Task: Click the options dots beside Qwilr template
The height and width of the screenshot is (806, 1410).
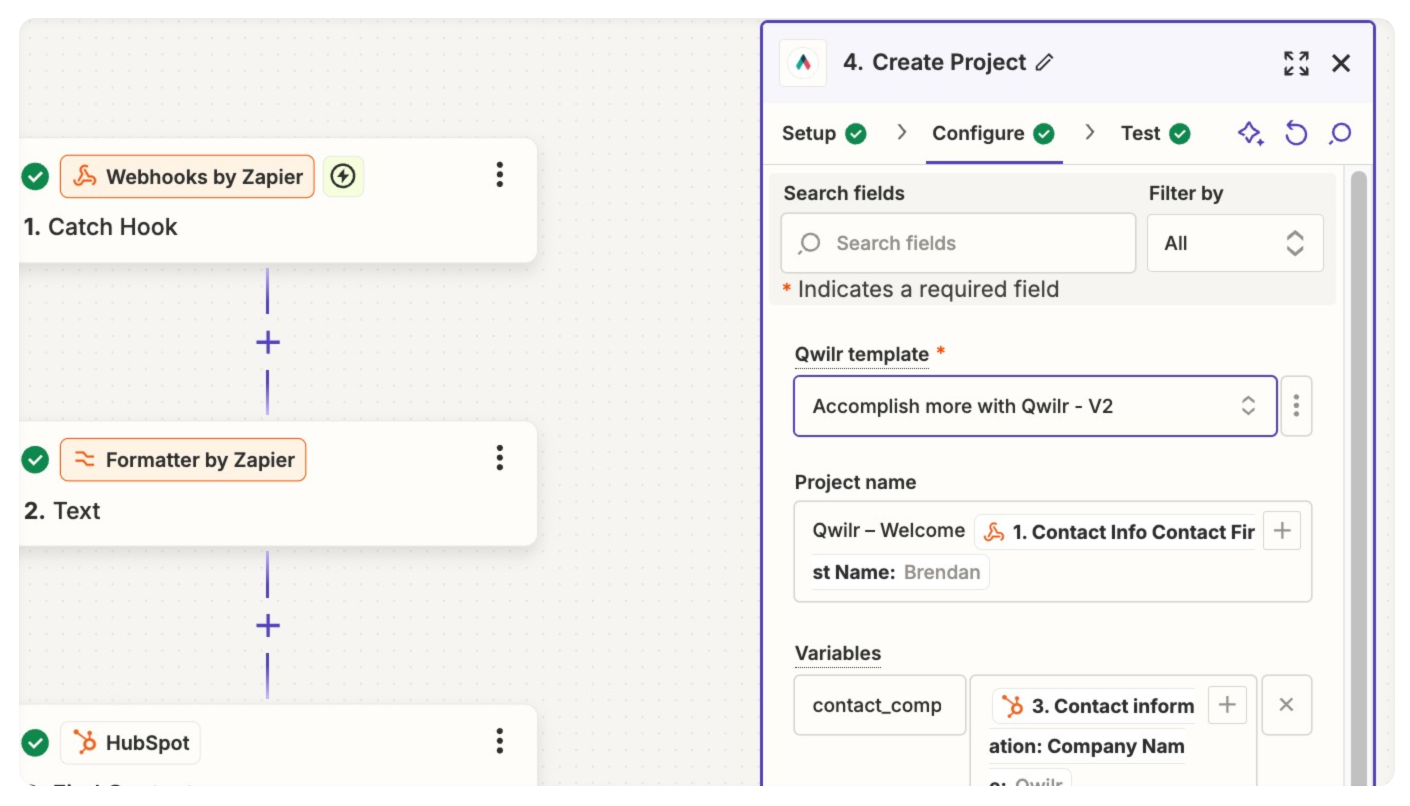Action: point(1296,406)
